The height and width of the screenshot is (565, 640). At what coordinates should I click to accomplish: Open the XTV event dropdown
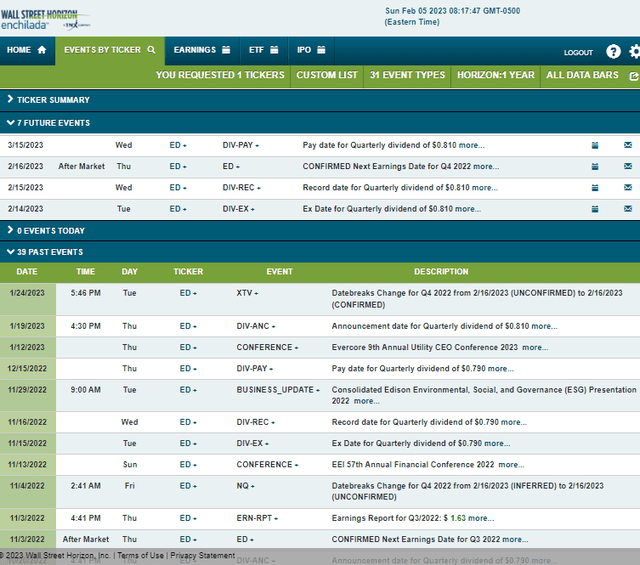(247, 293)
